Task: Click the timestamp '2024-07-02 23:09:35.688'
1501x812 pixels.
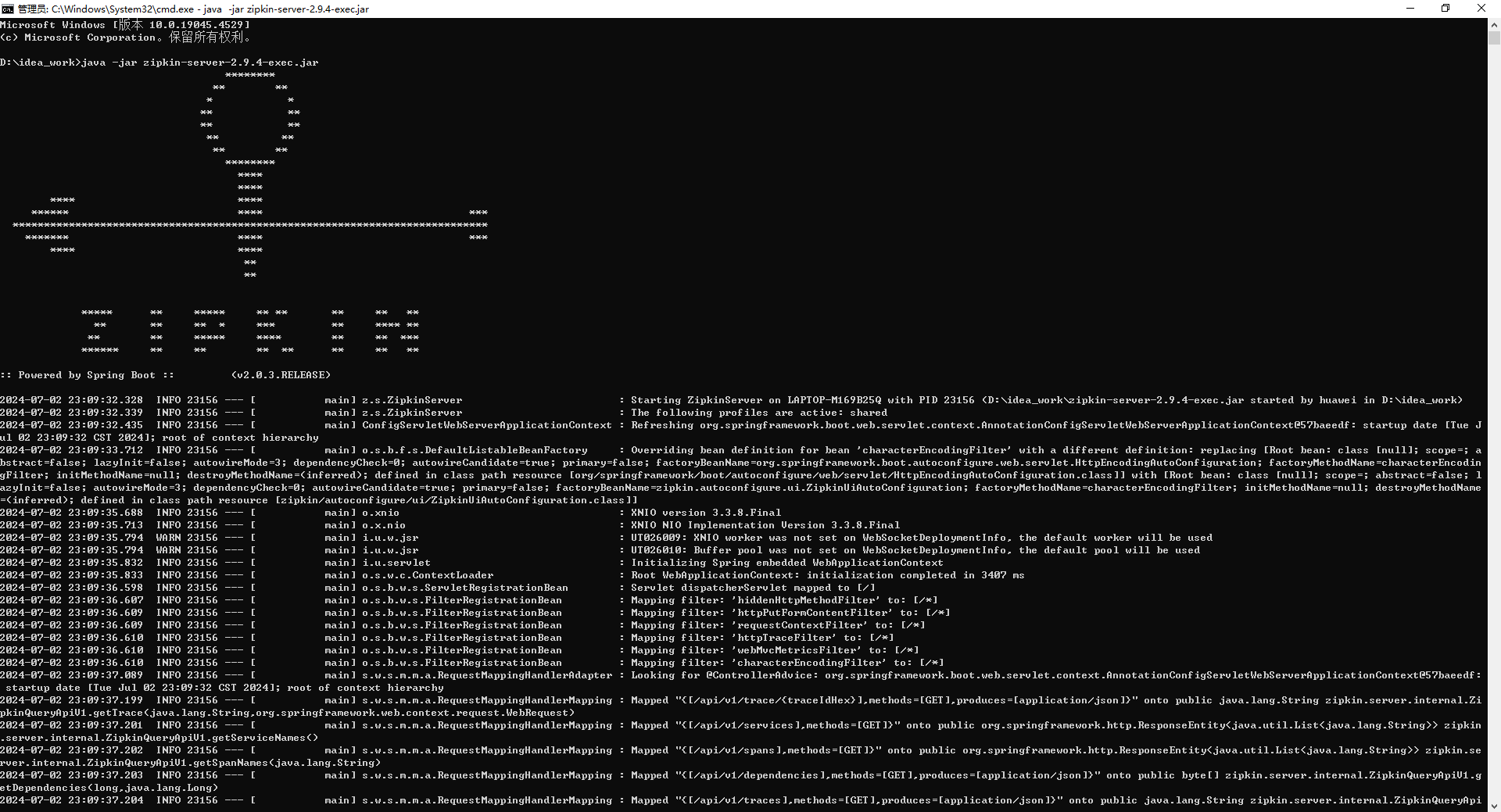Action: pos(72,513)
